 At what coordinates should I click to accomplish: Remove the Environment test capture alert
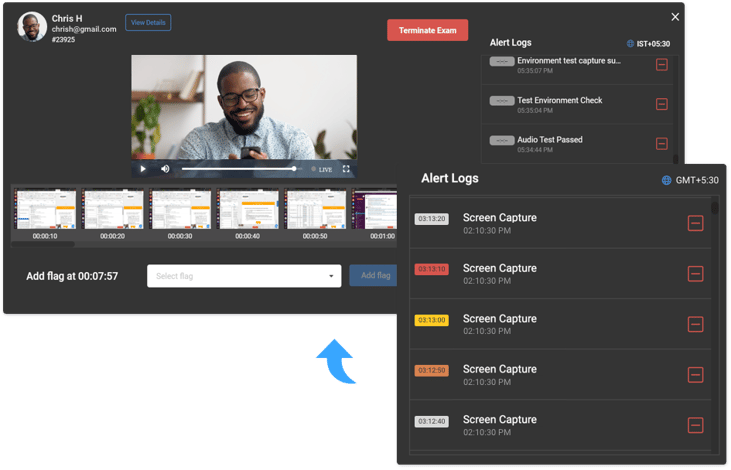pyautogui.click(x=662, y=64)
